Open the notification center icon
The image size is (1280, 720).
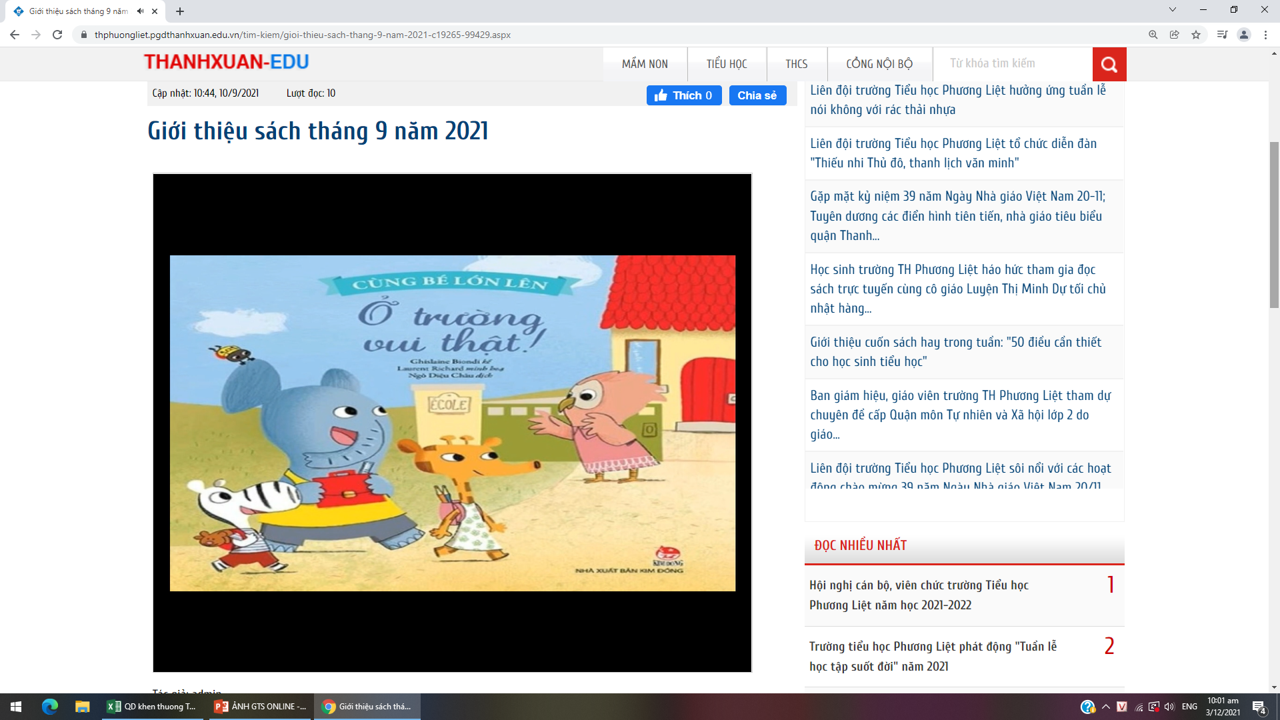coord(1260,707)
